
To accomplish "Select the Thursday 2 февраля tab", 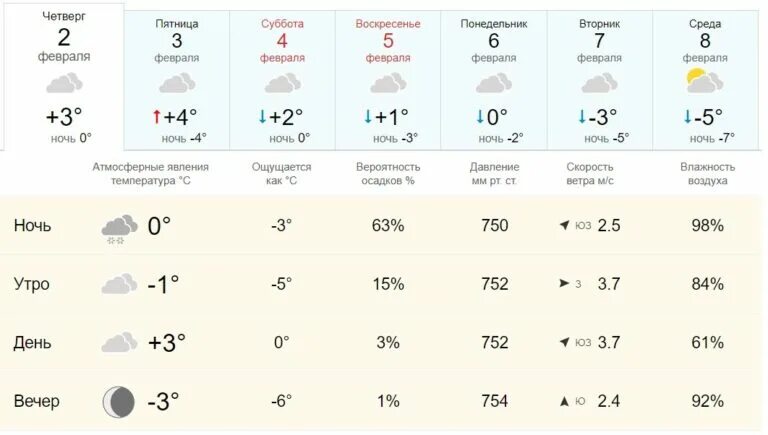I will (64, 77).
